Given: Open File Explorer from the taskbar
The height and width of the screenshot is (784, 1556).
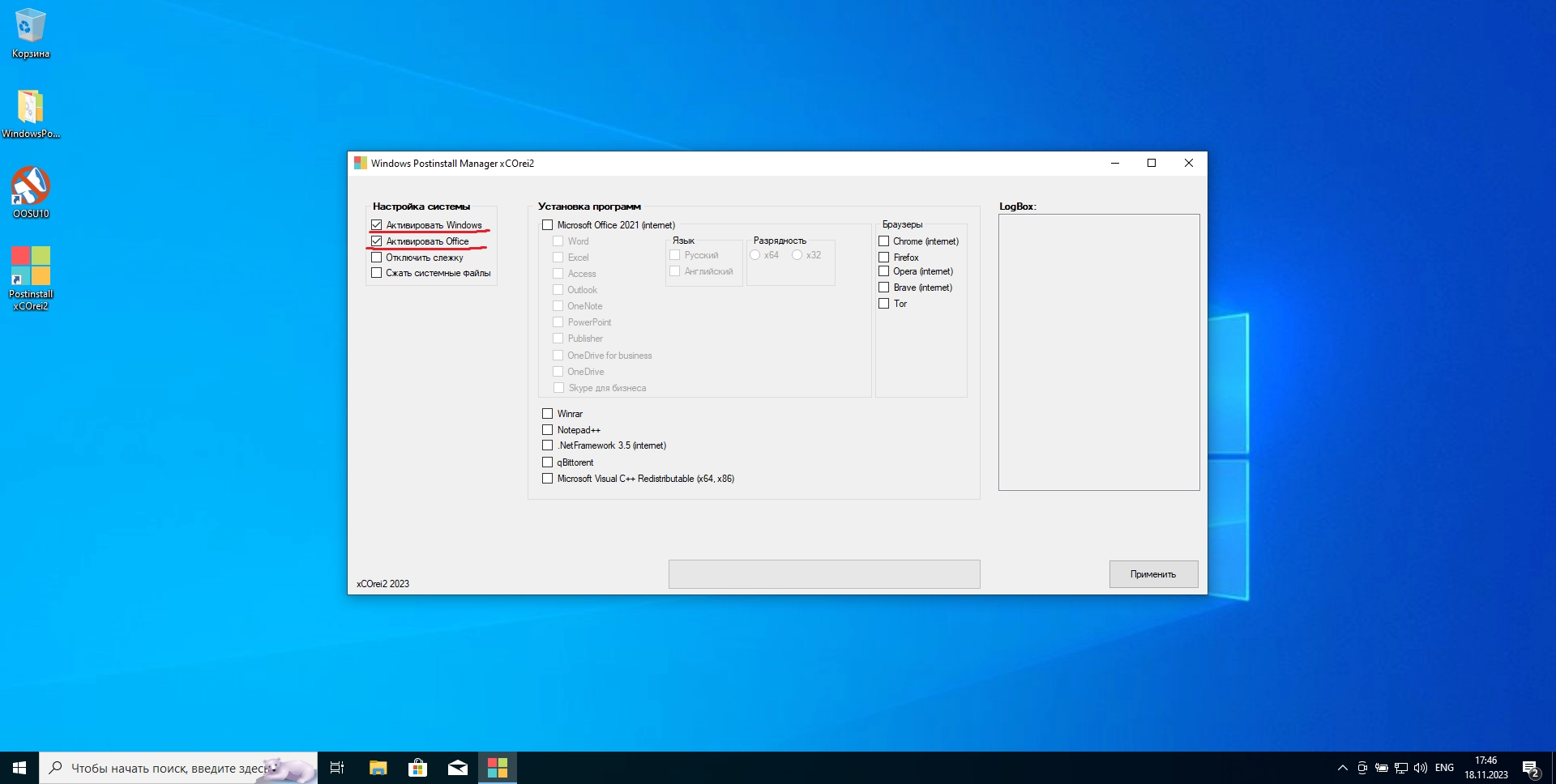Looking at the screenshot, I should pyautogui.click(x=378, y=768).
